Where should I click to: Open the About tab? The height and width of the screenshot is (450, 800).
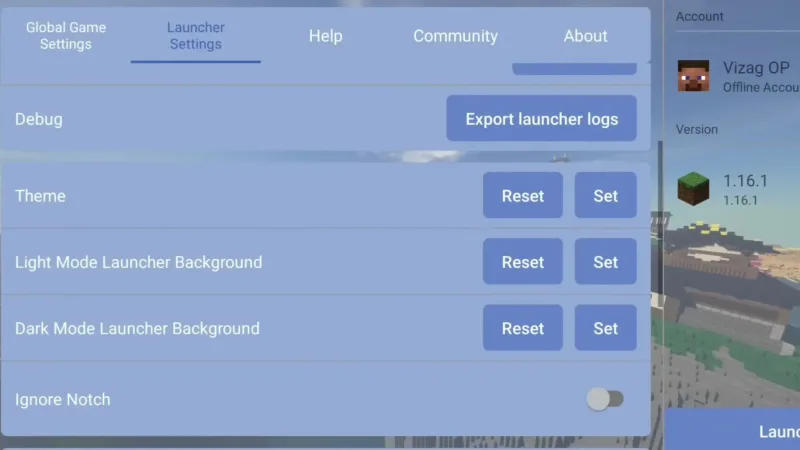[x=585, y=36]
